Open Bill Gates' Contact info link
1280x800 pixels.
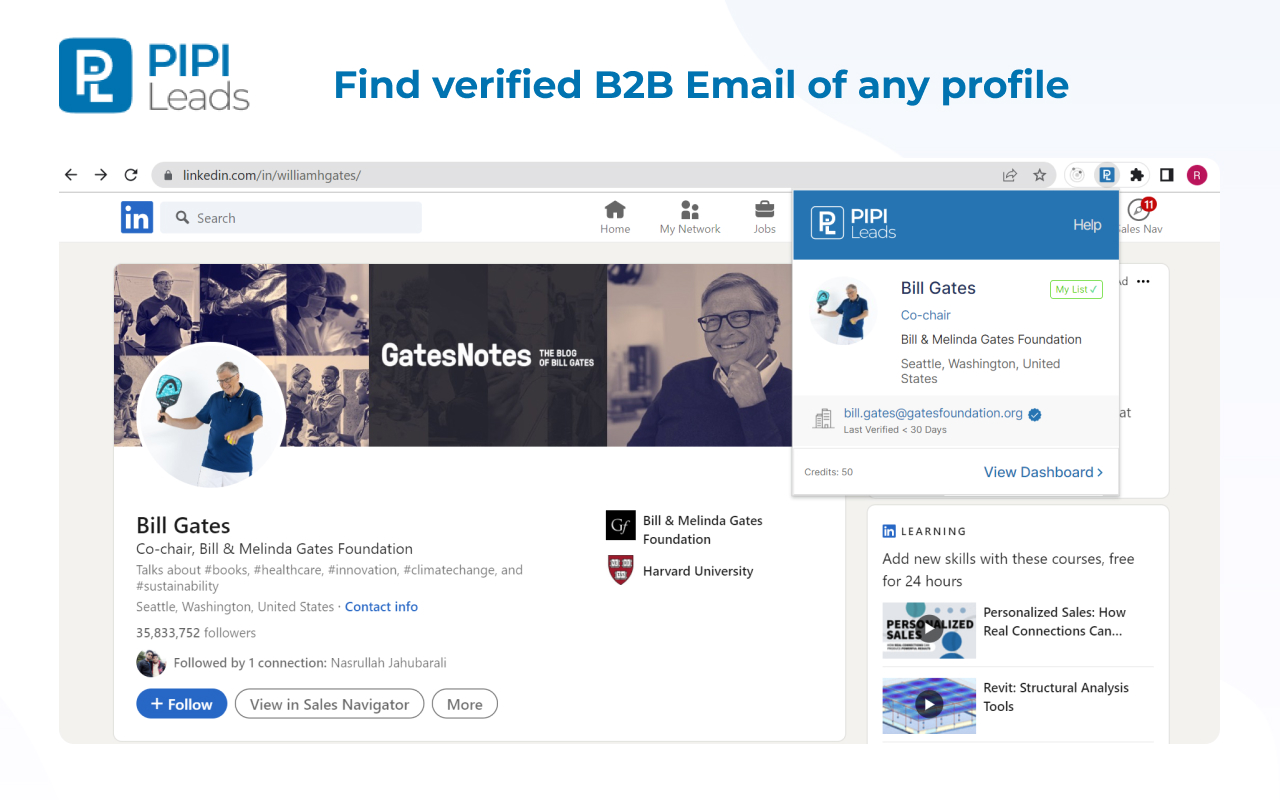381,606
